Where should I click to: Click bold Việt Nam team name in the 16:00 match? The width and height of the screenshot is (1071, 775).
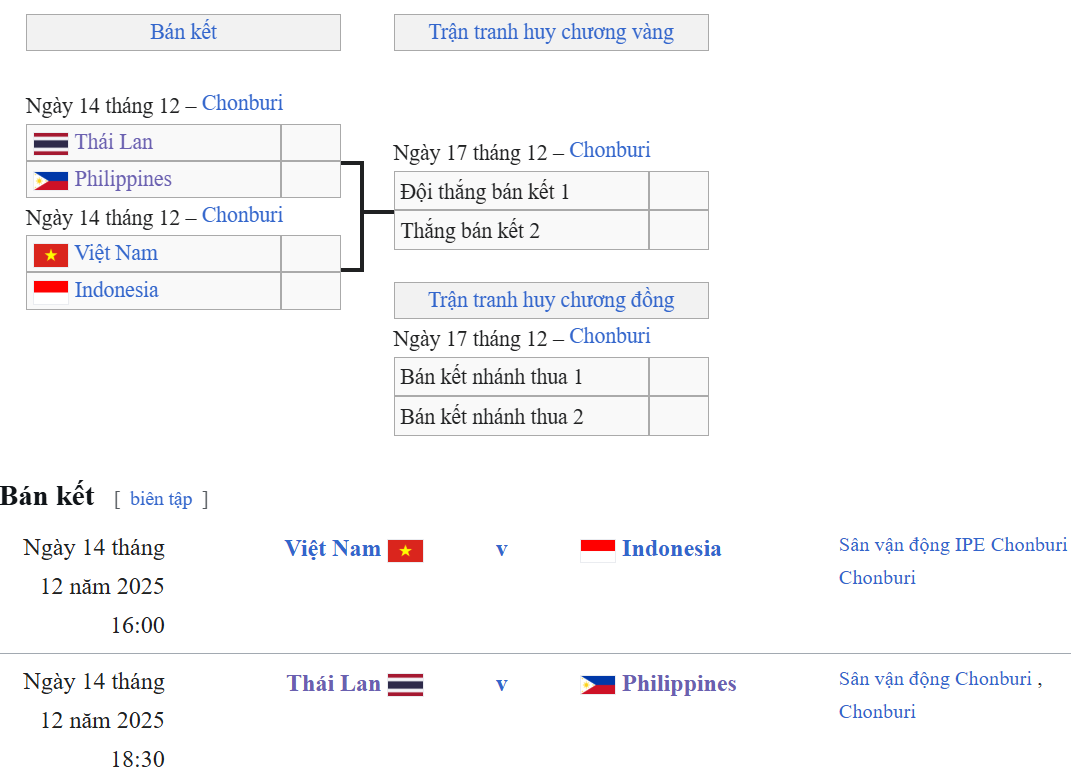pos(333,548)
